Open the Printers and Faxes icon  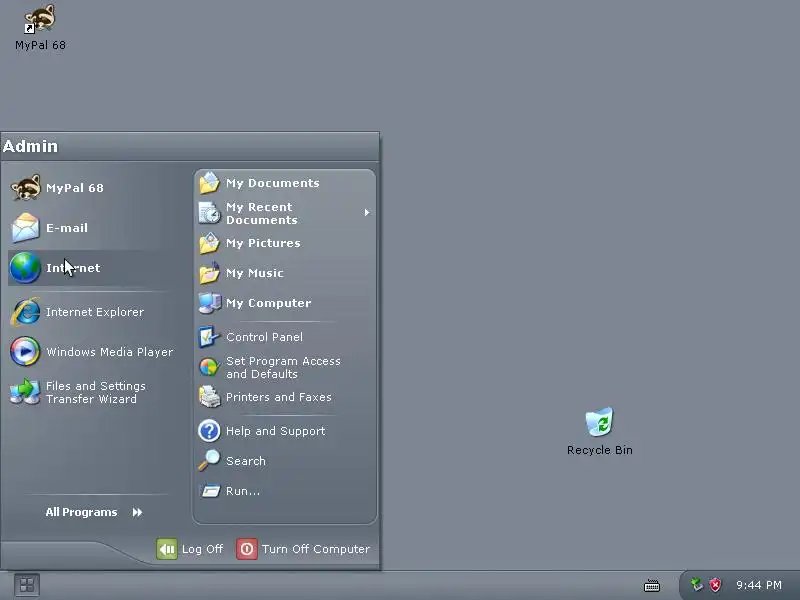(x=209, y=397)
